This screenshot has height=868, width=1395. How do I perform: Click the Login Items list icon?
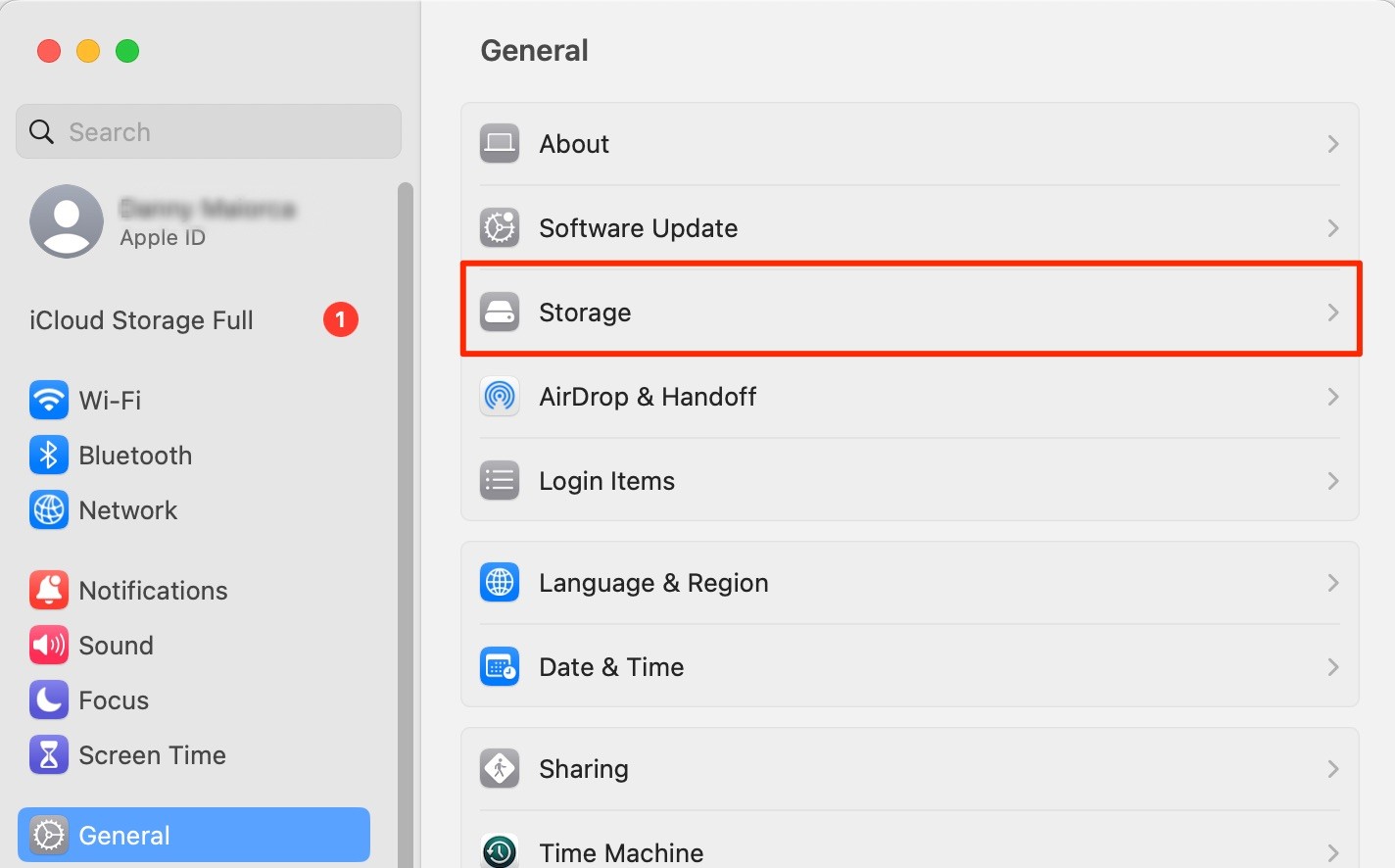500,481
